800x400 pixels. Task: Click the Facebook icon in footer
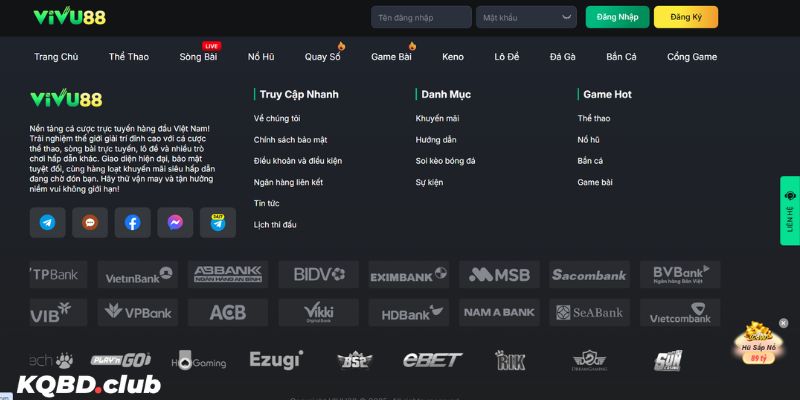[x=132, y=222]
